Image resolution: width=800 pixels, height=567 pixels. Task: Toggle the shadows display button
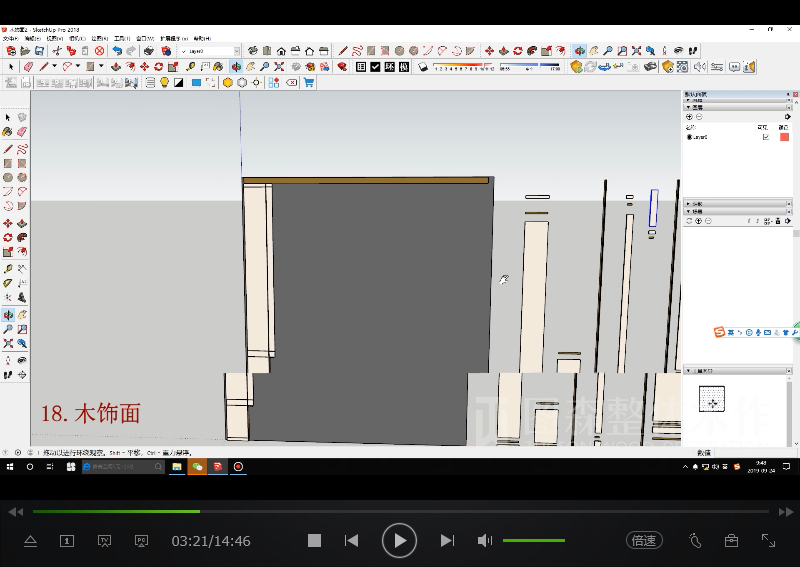point(425,67)
